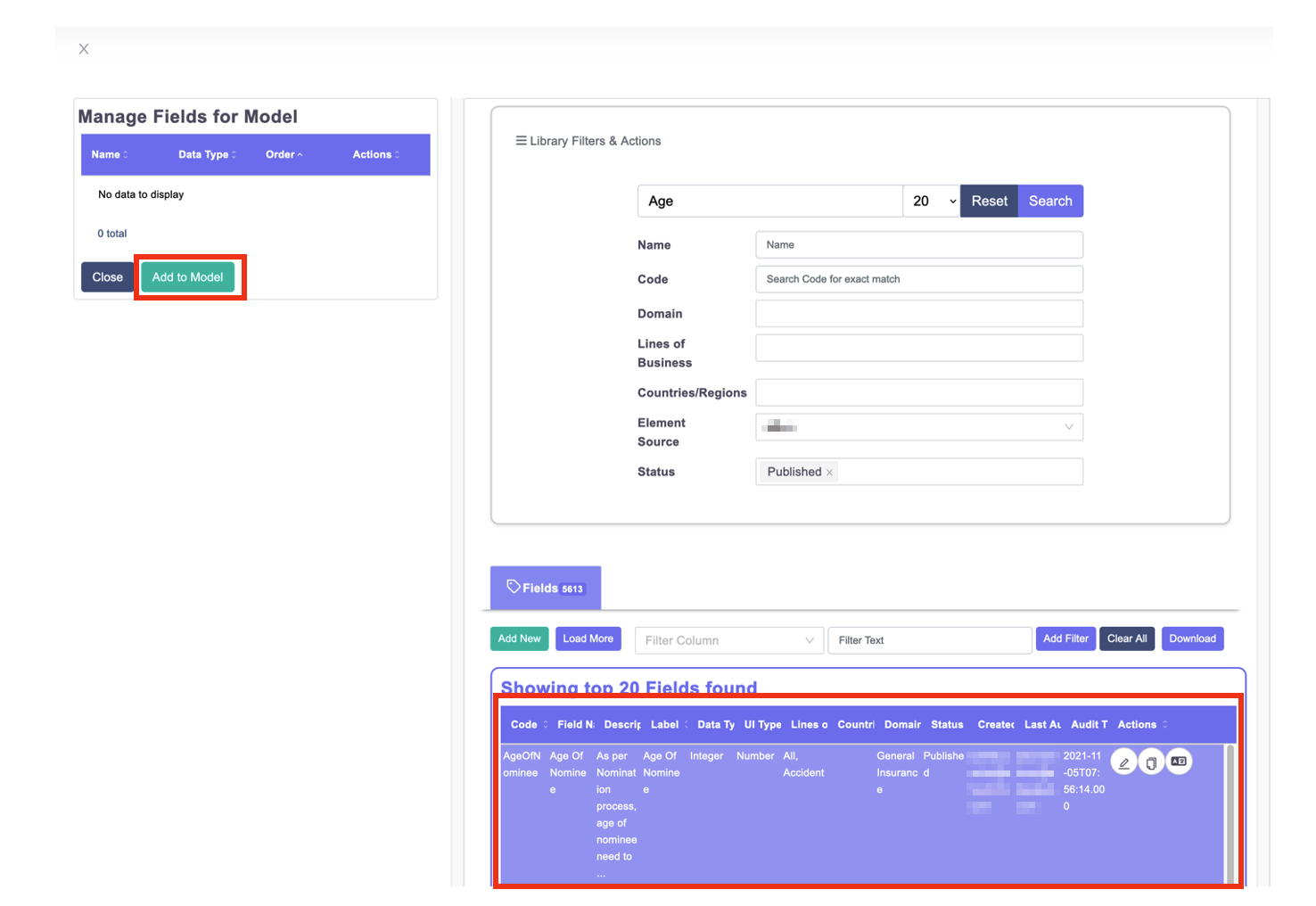
Task: Click the UI Type column header
Action: pos(762,725)
